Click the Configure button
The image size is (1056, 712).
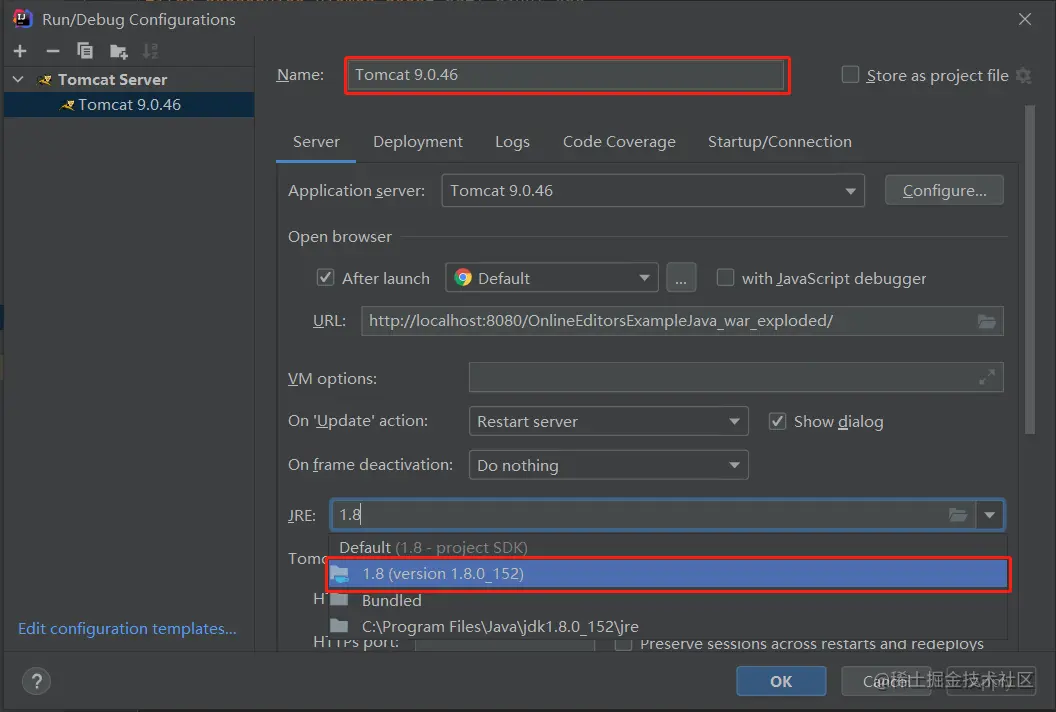943,190
